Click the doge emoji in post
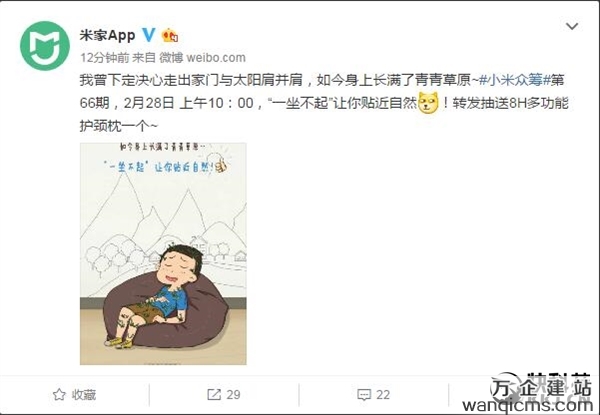Image resolution: width=600 pixels, height=415 pixels. pos(428,103)
